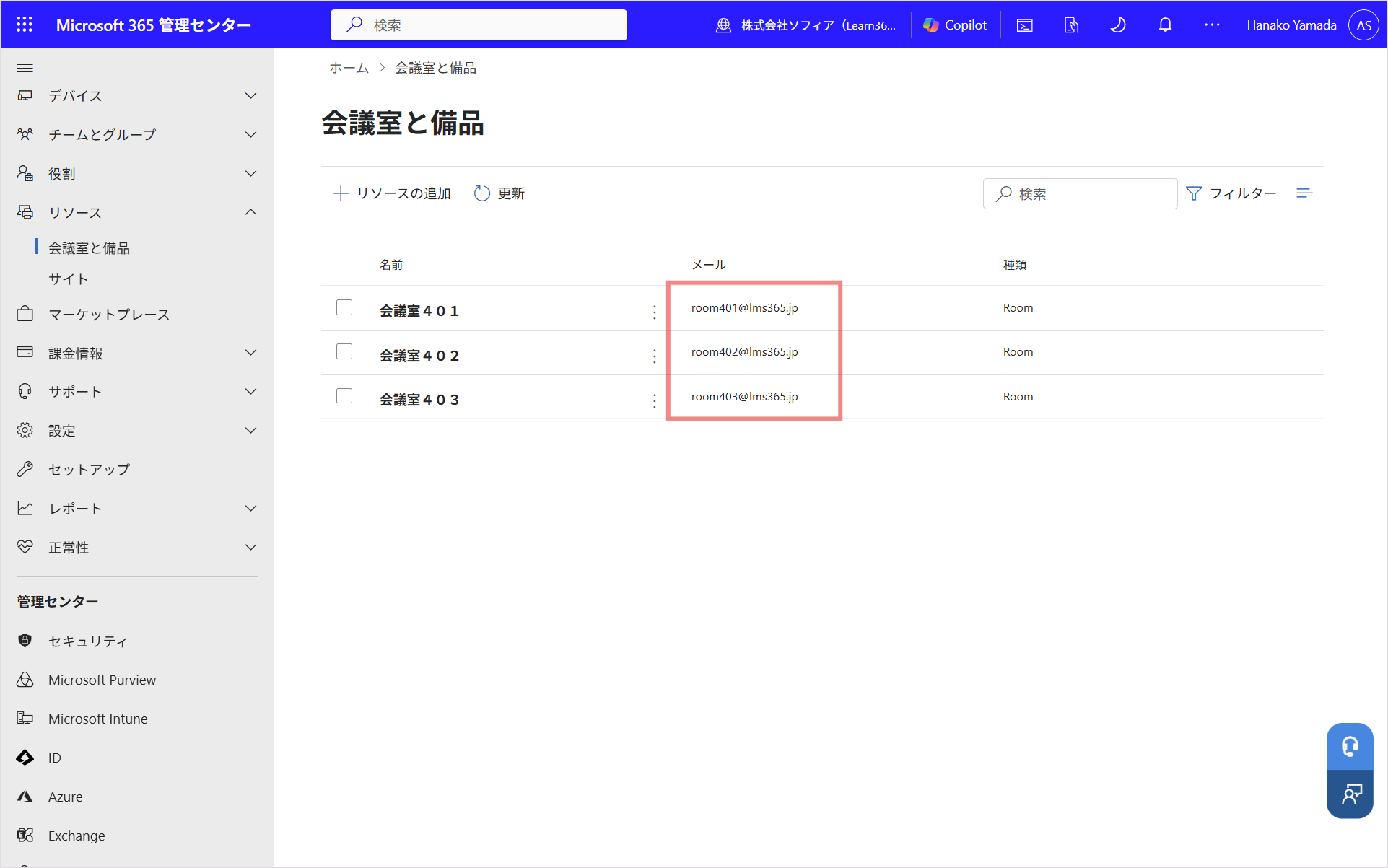
Task: Open Copilot from the header
Action: pos(955,25)
